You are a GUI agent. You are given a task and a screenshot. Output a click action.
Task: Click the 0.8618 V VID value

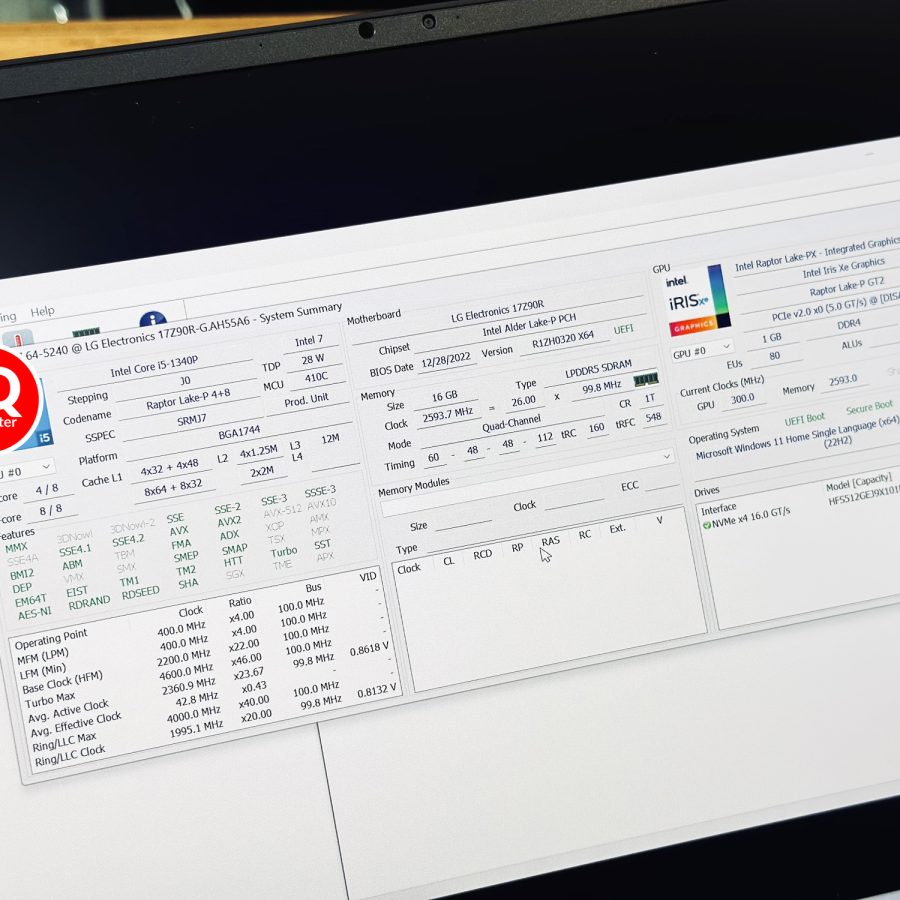(369, 650)
